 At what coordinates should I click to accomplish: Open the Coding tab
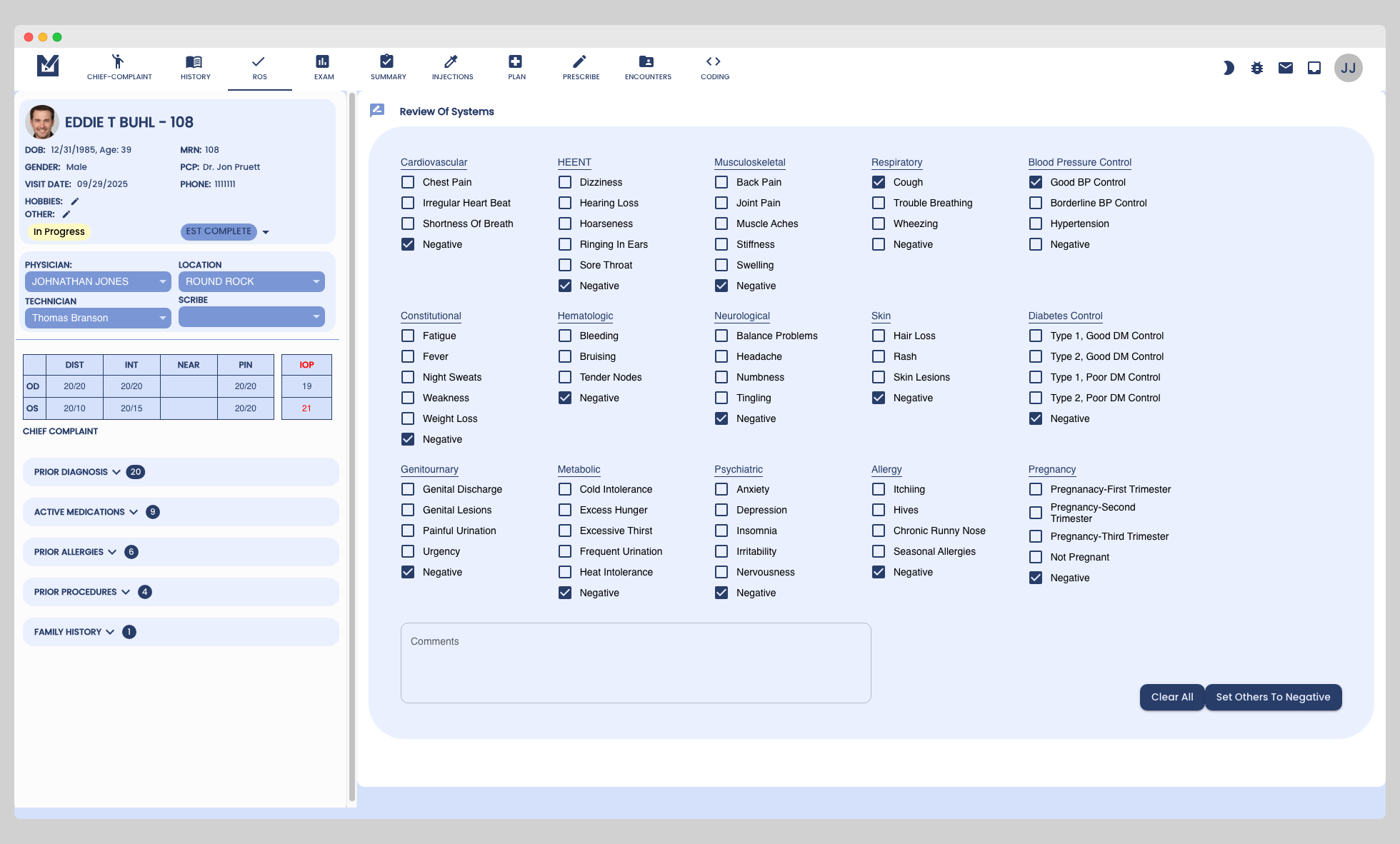tap(714, 67)
